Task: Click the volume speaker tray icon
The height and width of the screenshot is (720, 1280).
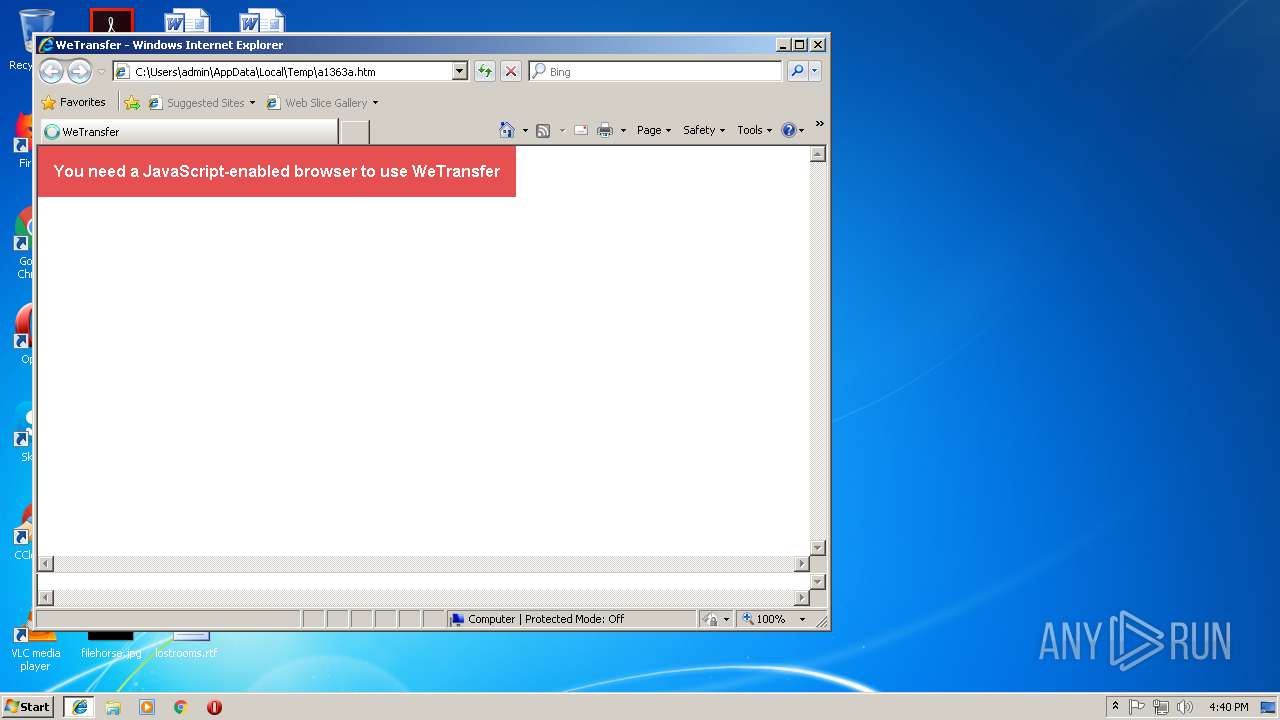Action: (x=1185, y=706)
